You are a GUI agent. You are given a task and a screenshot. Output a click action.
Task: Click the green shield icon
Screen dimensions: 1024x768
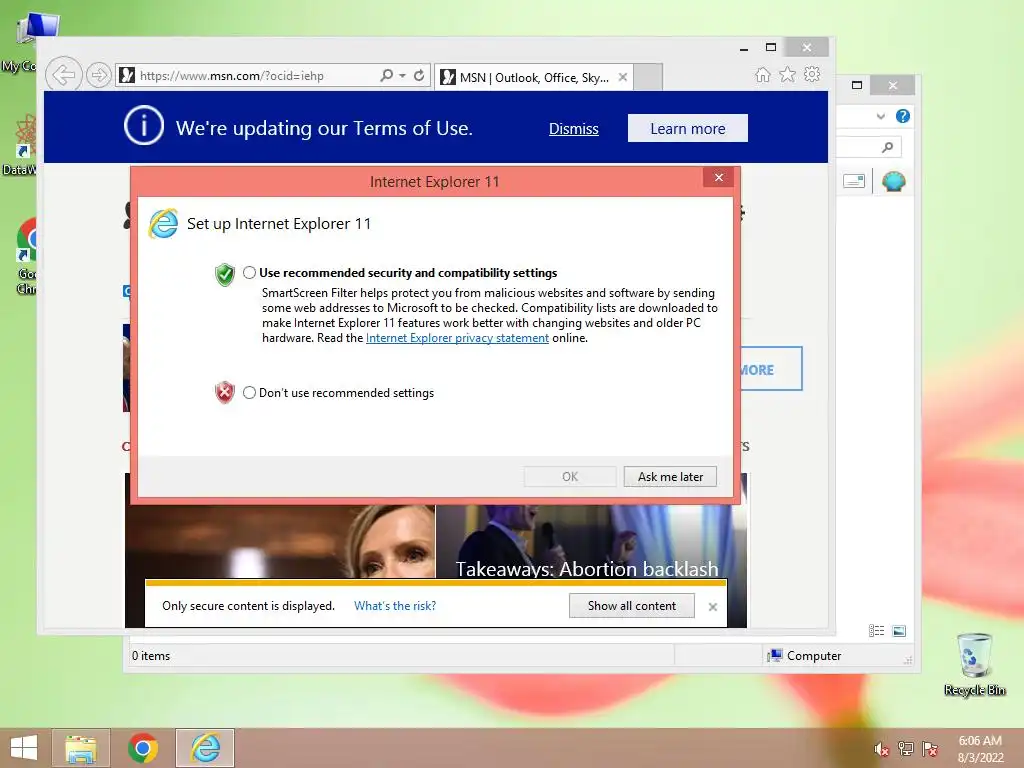225,274
